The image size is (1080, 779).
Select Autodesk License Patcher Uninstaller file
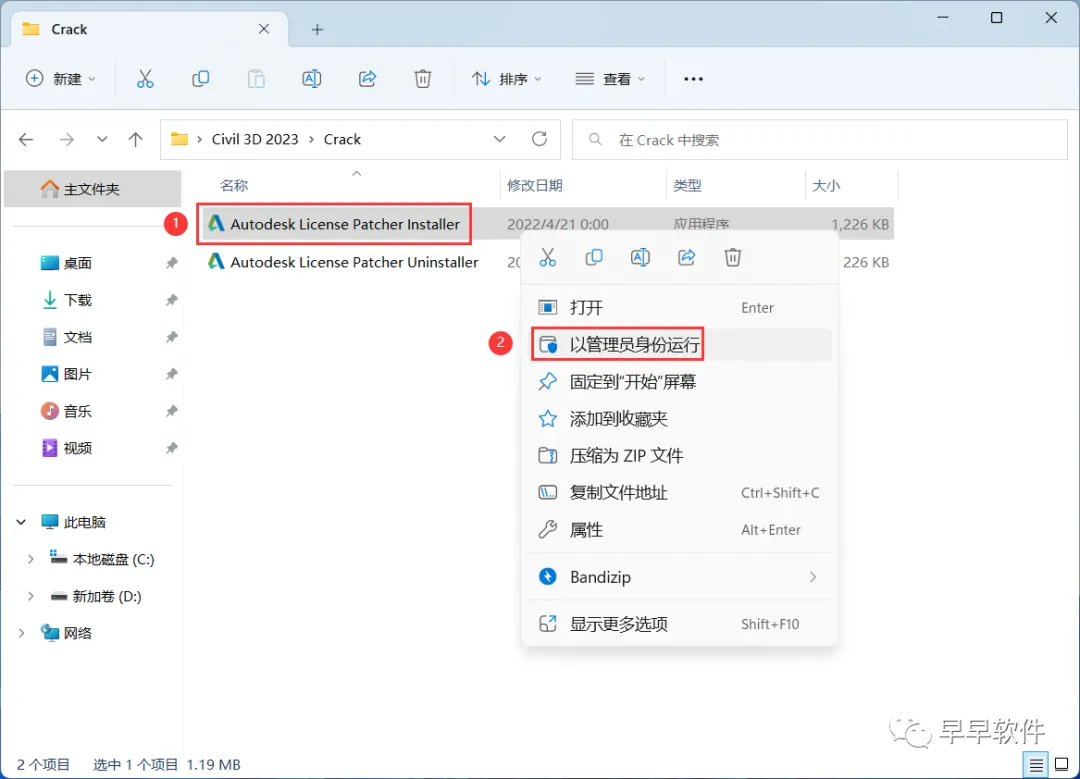coord(353,262)
